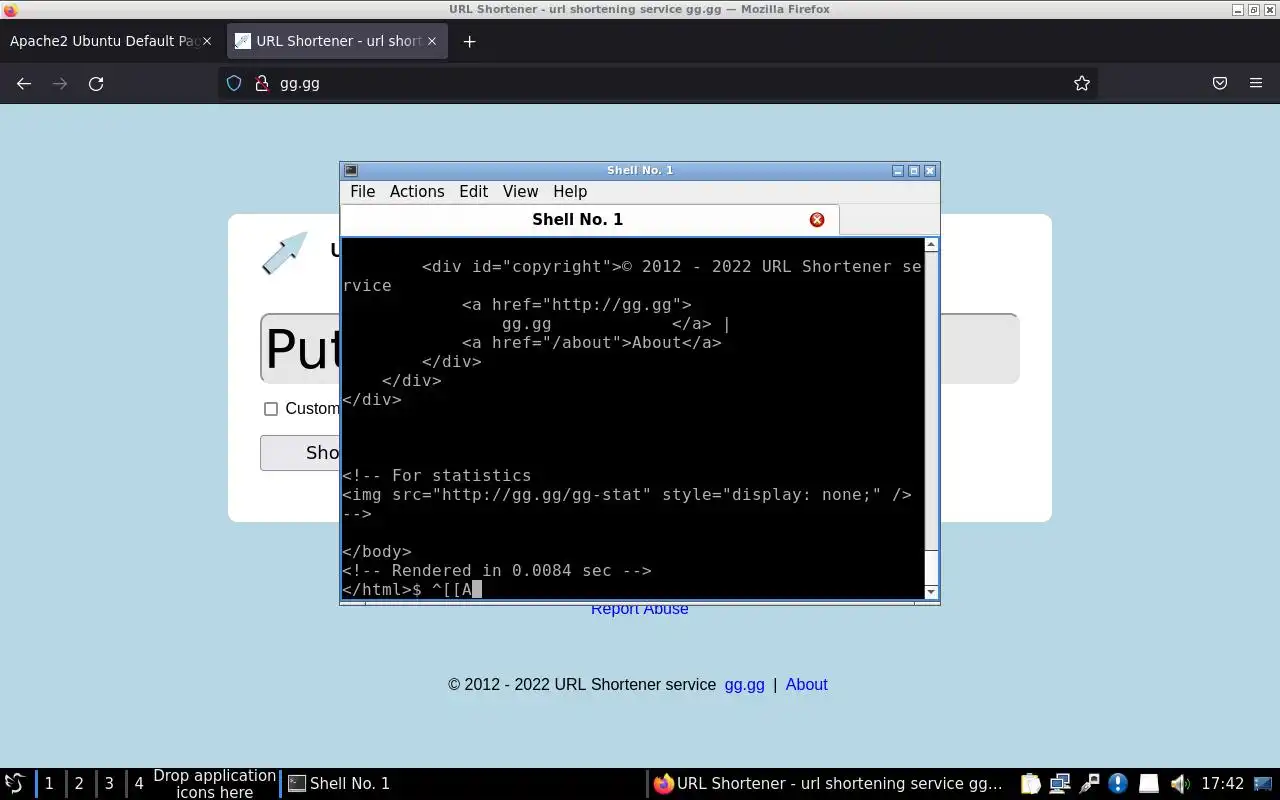Open the gg.gg footer link
The image size is (1280, 800).
tap(744, 685)
